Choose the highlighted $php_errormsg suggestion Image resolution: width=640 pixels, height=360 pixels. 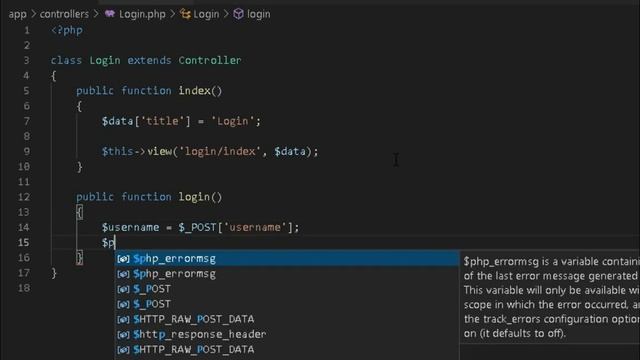point(287,258)
